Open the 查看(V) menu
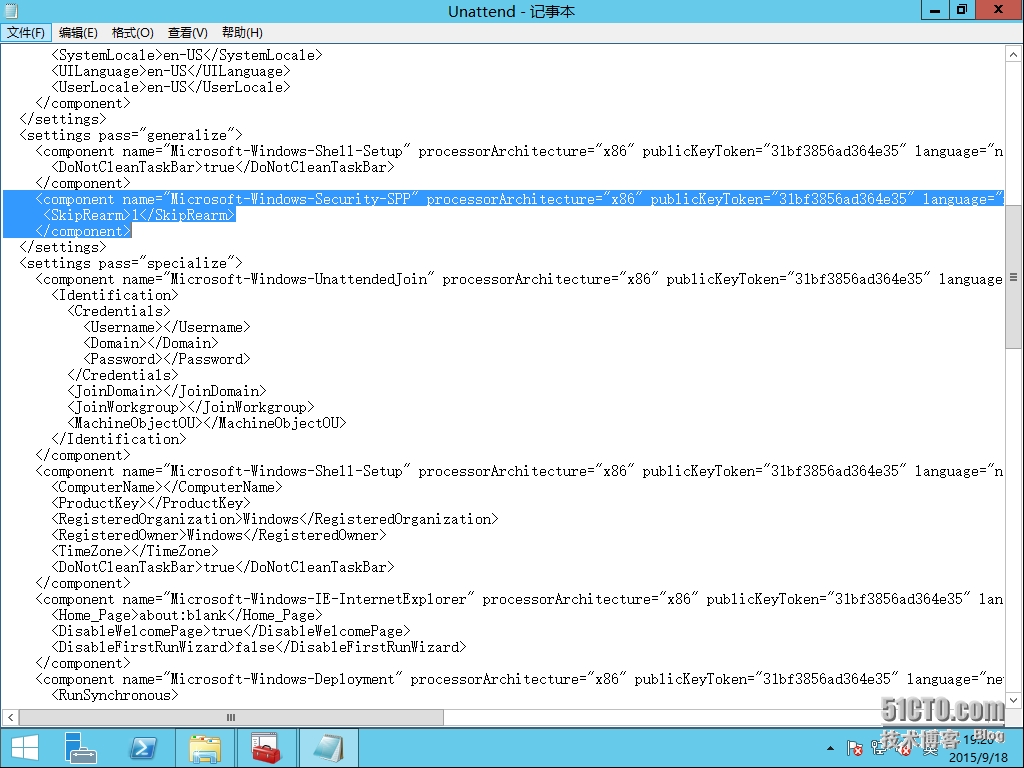Image resolution: width=1024 pixels, height=768 pixels. tap(187, 33)
